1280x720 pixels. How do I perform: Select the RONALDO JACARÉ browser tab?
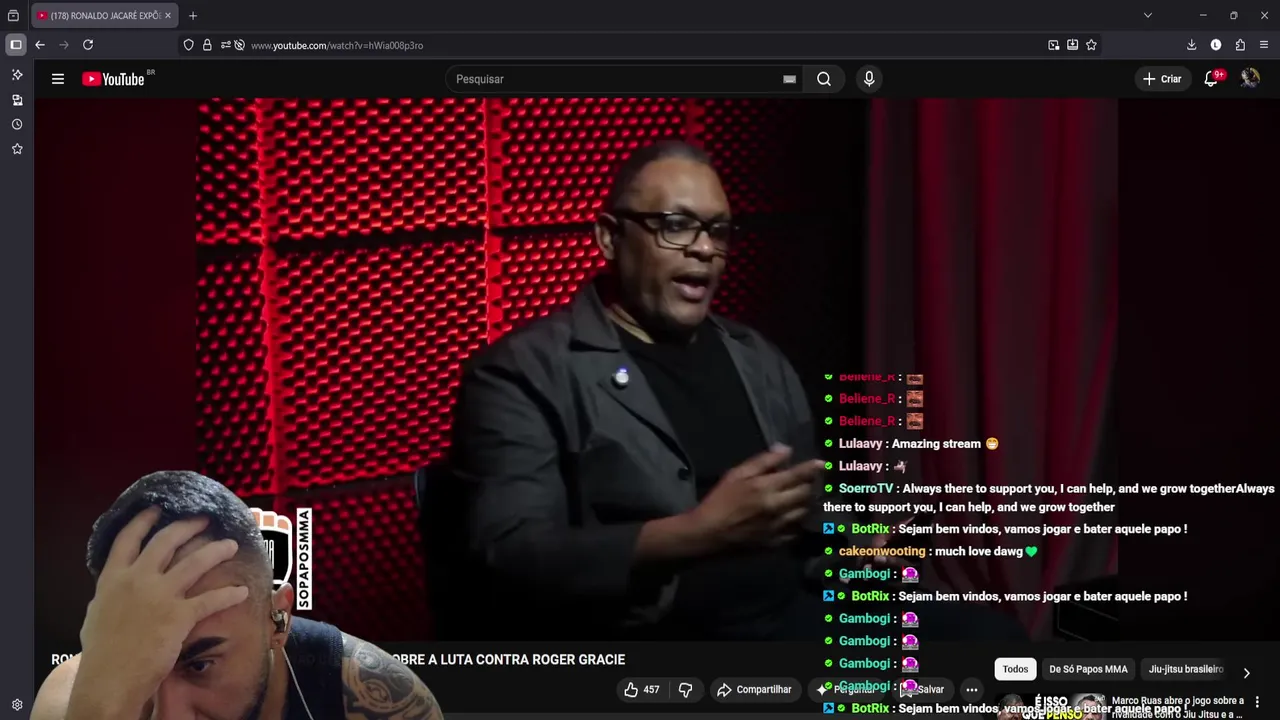(x=104, y=16)
